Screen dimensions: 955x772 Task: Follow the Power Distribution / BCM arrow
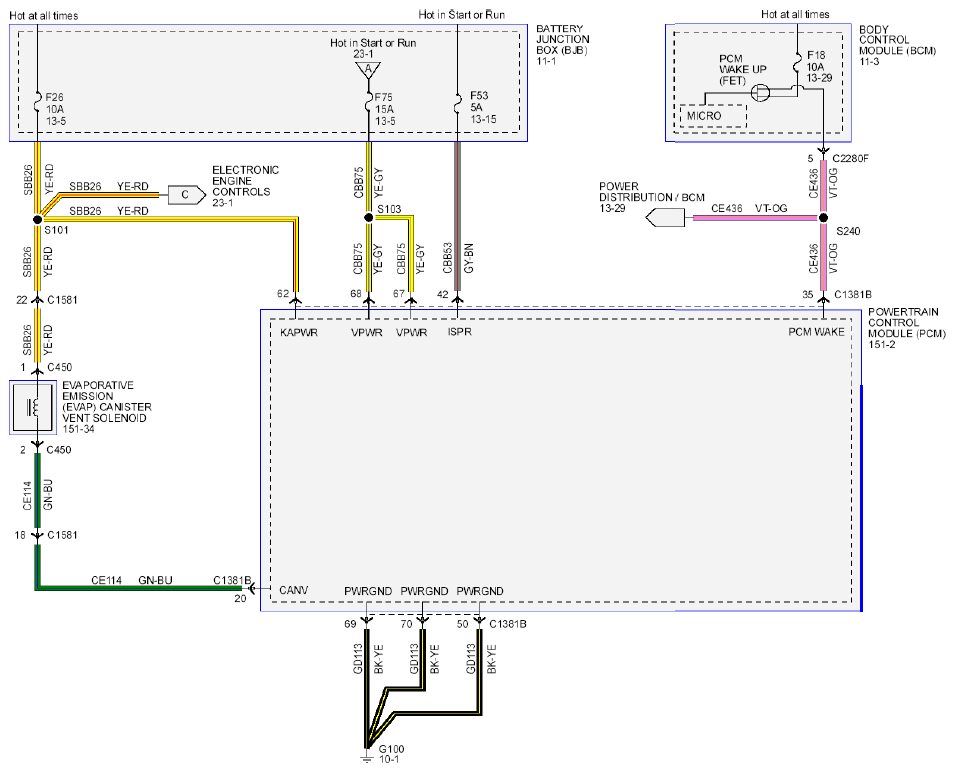coord(664,217)
